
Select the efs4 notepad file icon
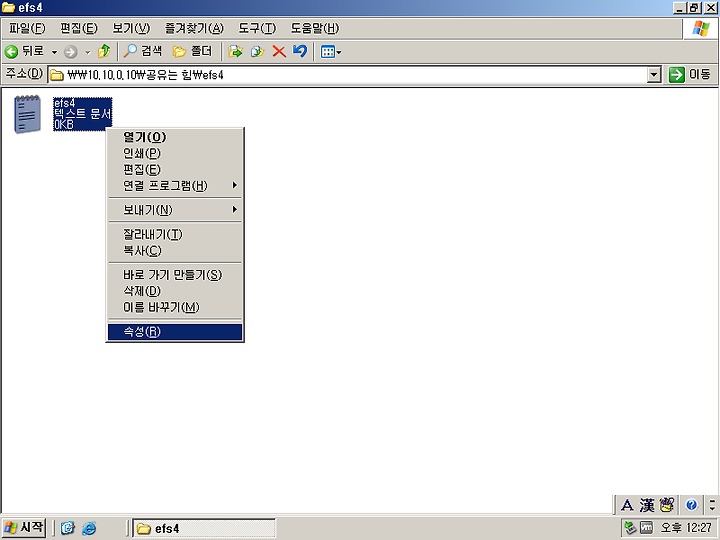pos(28,114)
